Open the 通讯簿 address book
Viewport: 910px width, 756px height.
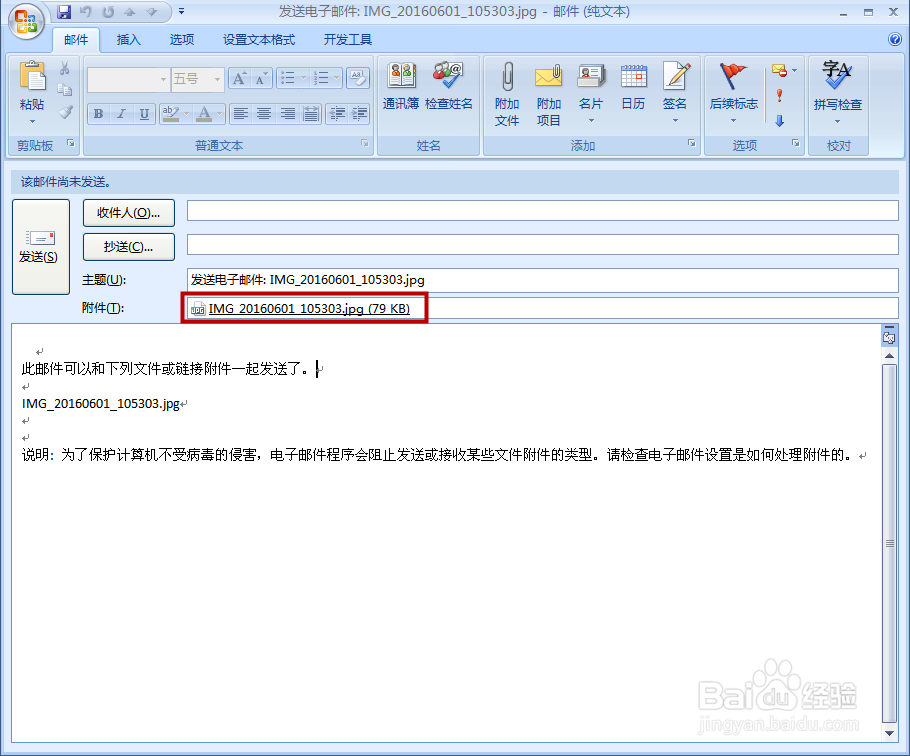[x=401, y=87]
